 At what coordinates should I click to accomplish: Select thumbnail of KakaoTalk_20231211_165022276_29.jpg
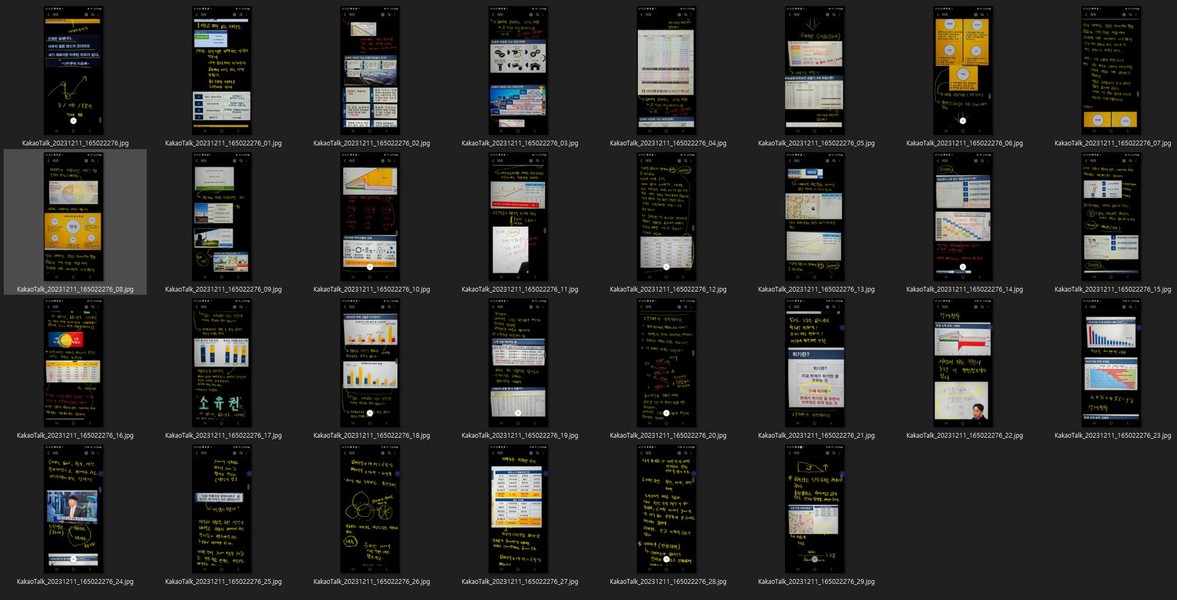[x=814, y=509]
